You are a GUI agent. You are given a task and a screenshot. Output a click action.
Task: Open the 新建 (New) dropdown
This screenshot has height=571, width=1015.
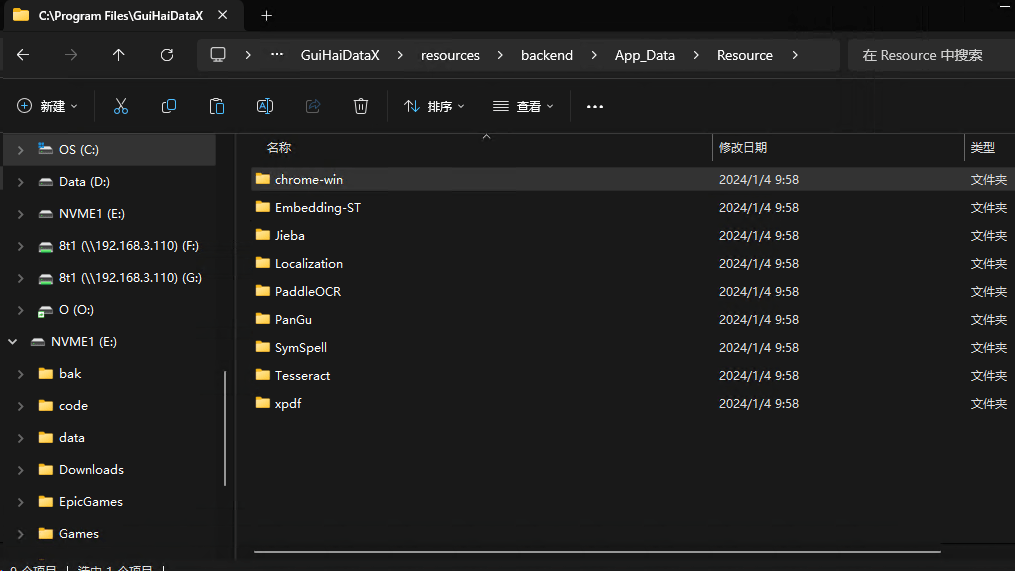[x=47, y=106]
